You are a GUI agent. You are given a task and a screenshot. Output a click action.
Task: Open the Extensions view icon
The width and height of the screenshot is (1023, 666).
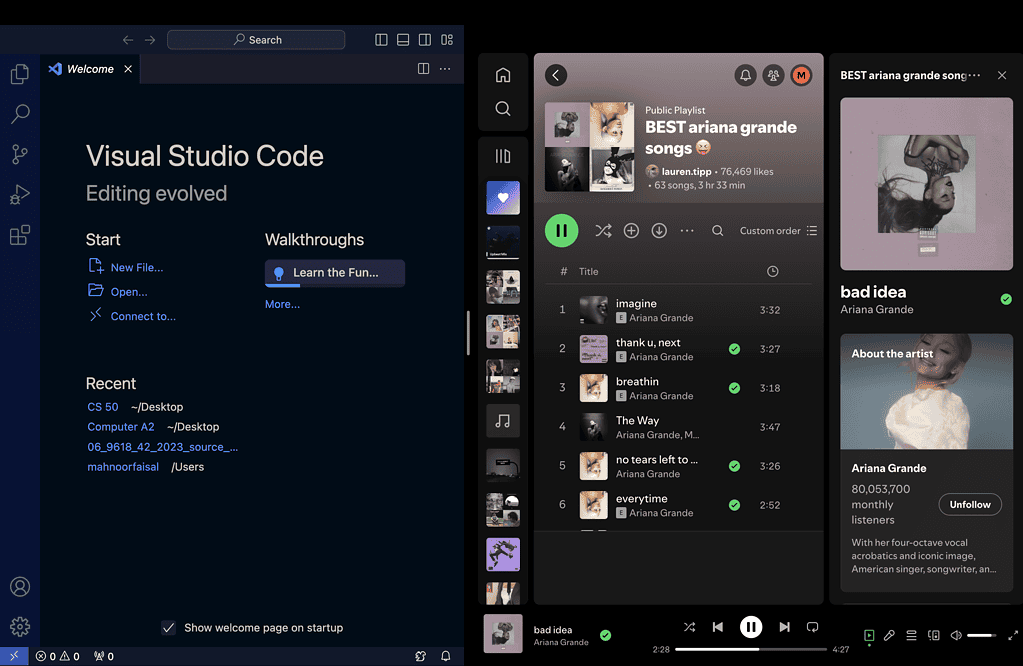19,235
